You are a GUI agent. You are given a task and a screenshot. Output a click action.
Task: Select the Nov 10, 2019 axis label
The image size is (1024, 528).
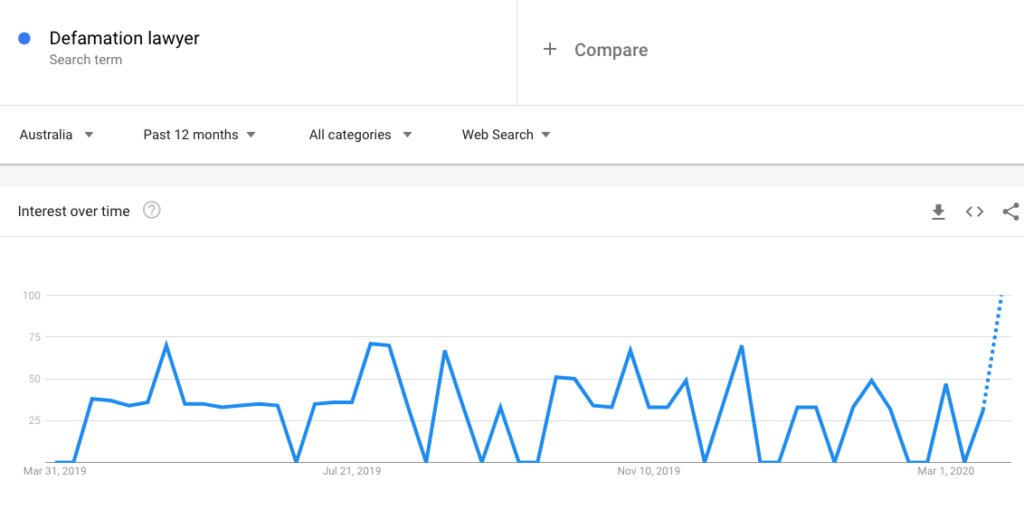[649, 470]
